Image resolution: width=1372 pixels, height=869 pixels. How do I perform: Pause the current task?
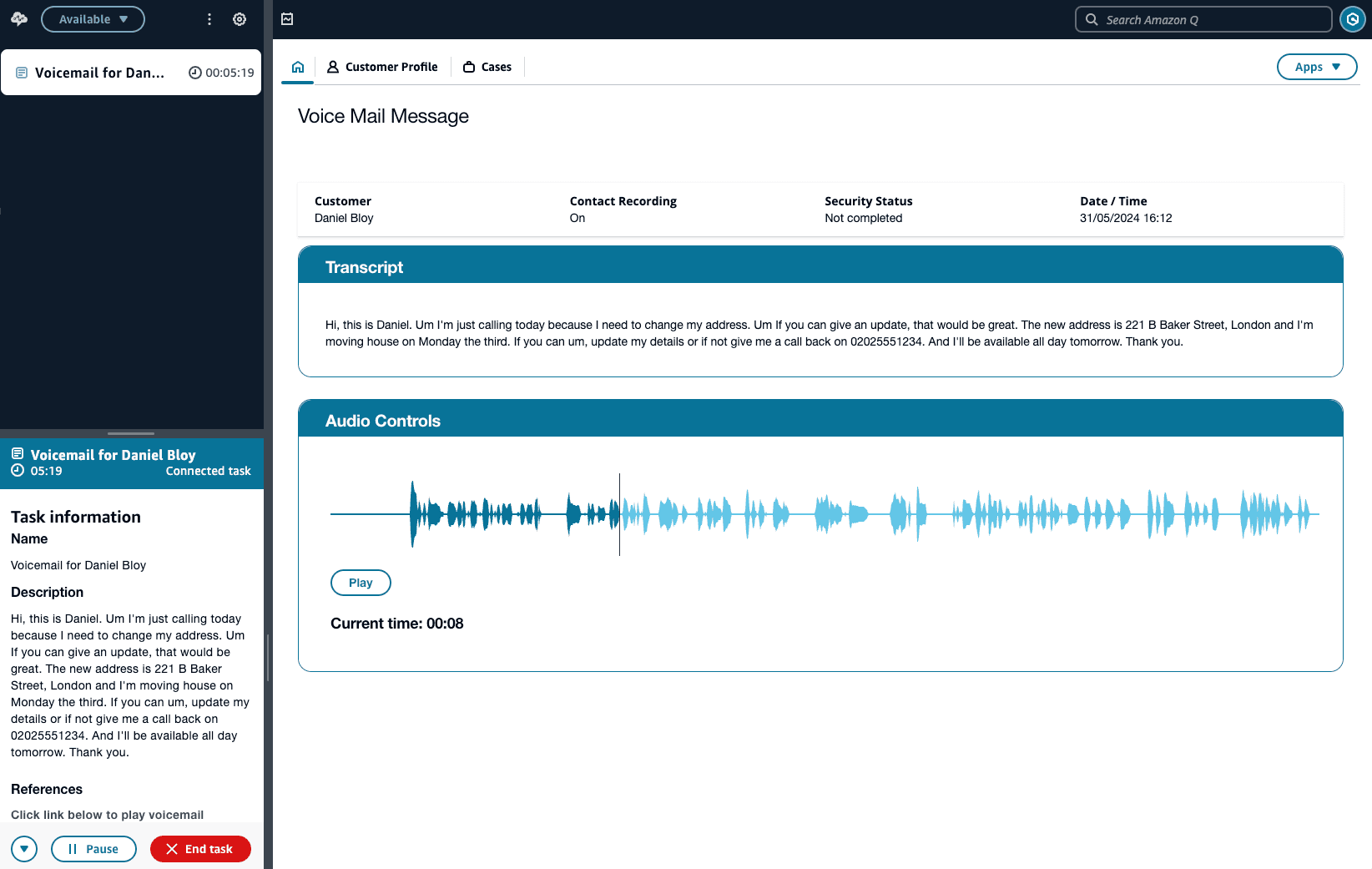tap(93, 848)
